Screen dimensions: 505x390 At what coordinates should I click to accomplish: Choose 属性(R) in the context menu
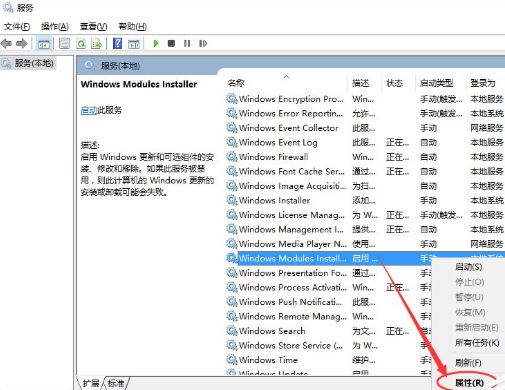[469, 383]
